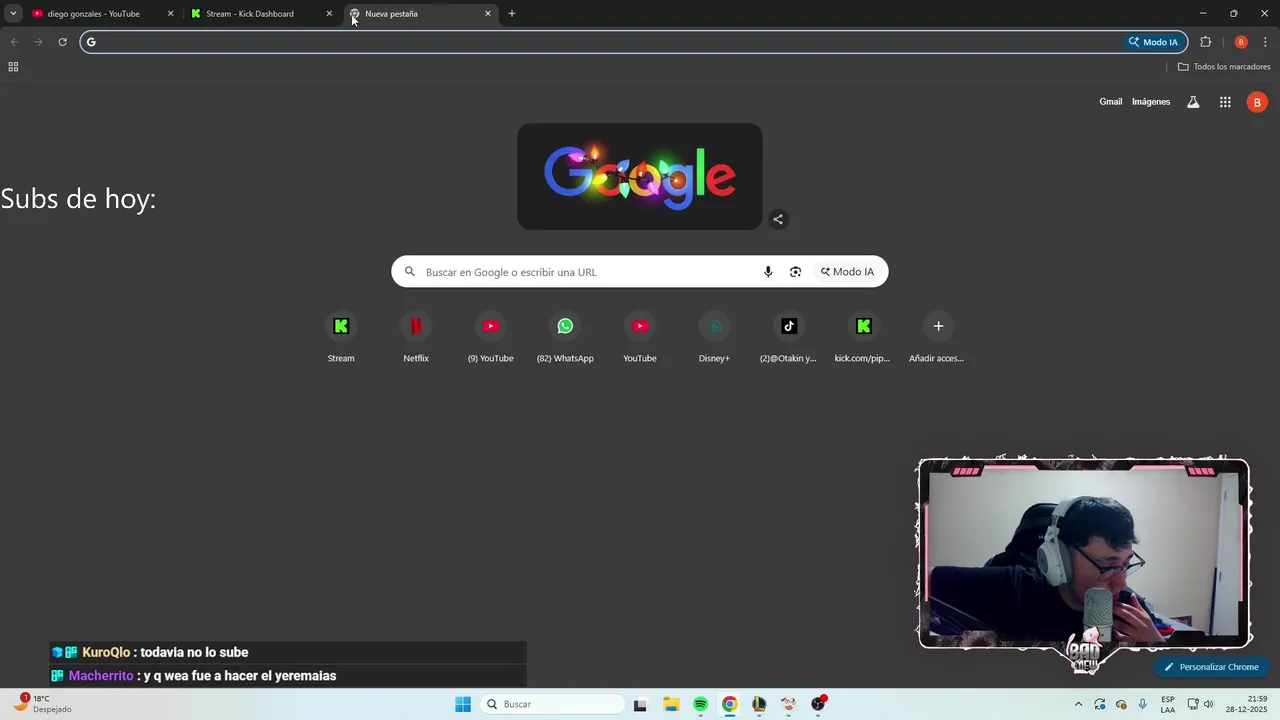Click Modo IA in the address bar
Screen dimensions: 1280x720
click(1154, 42)
